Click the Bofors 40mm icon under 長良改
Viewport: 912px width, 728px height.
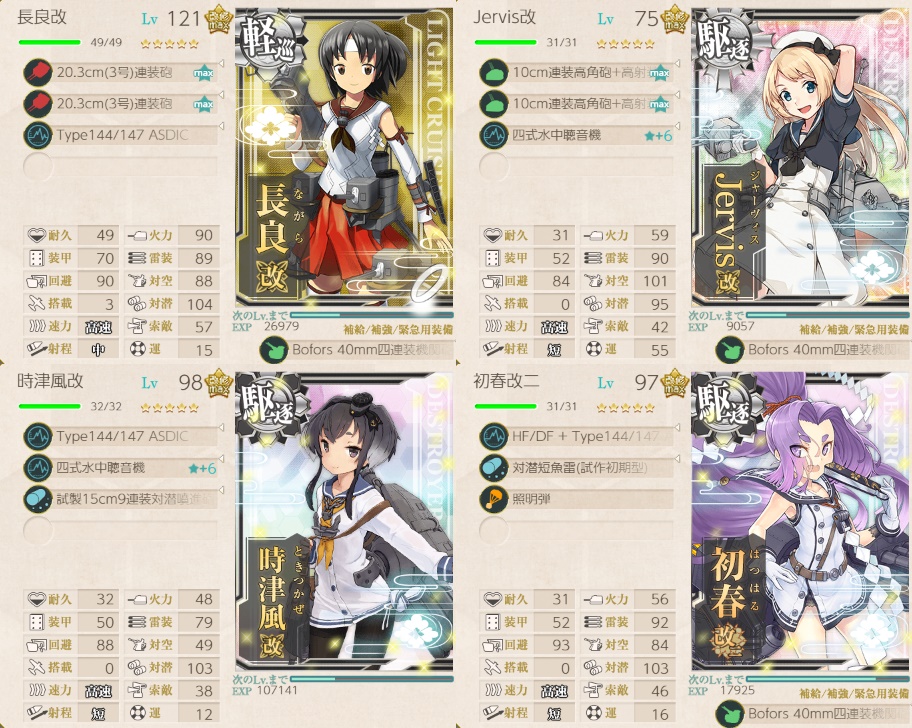274,351
